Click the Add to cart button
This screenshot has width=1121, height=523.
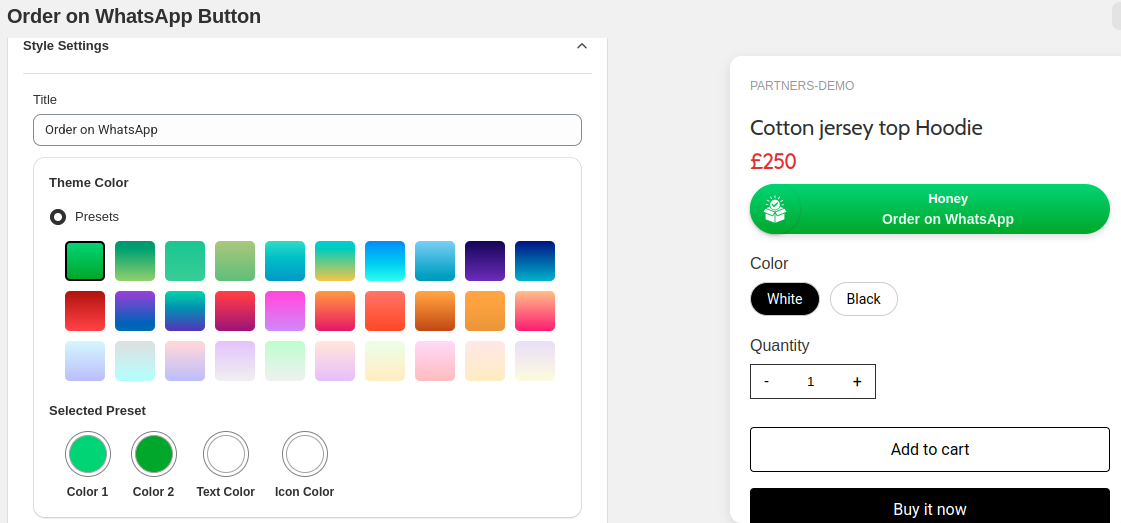click(x=929, y=449)
